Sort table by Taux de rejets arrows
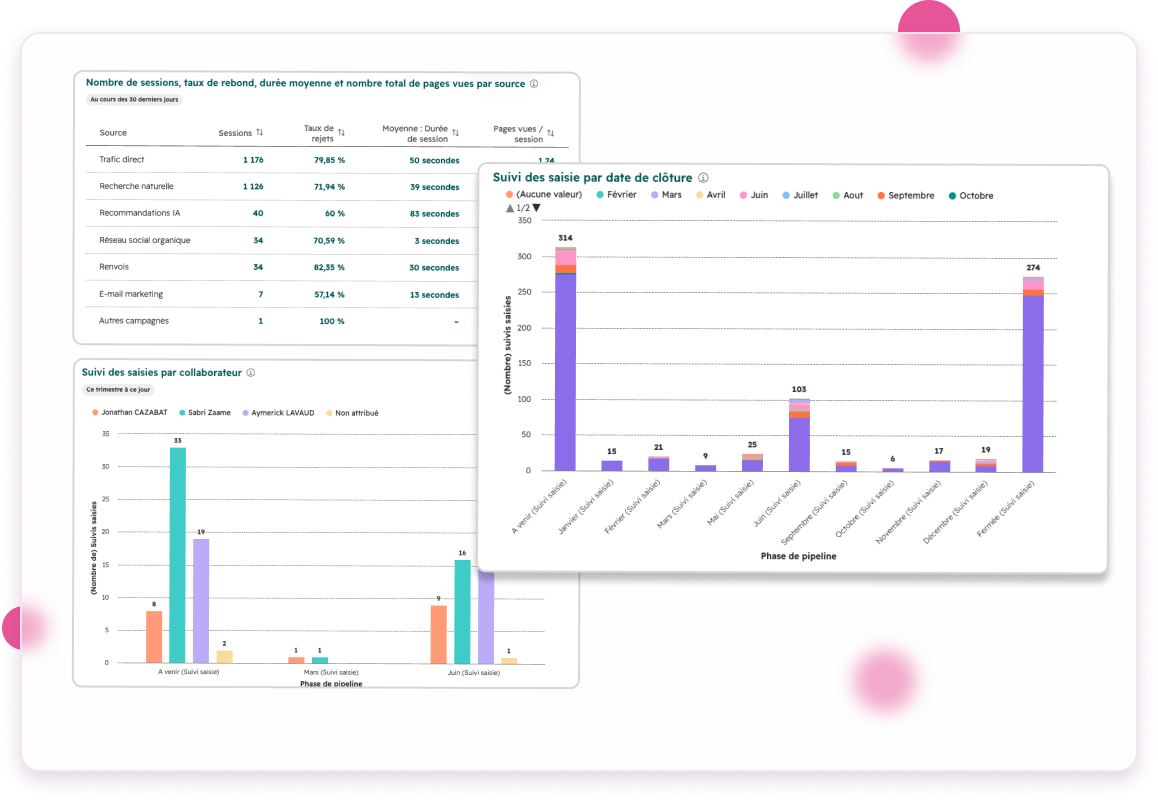 pos(341,132)
